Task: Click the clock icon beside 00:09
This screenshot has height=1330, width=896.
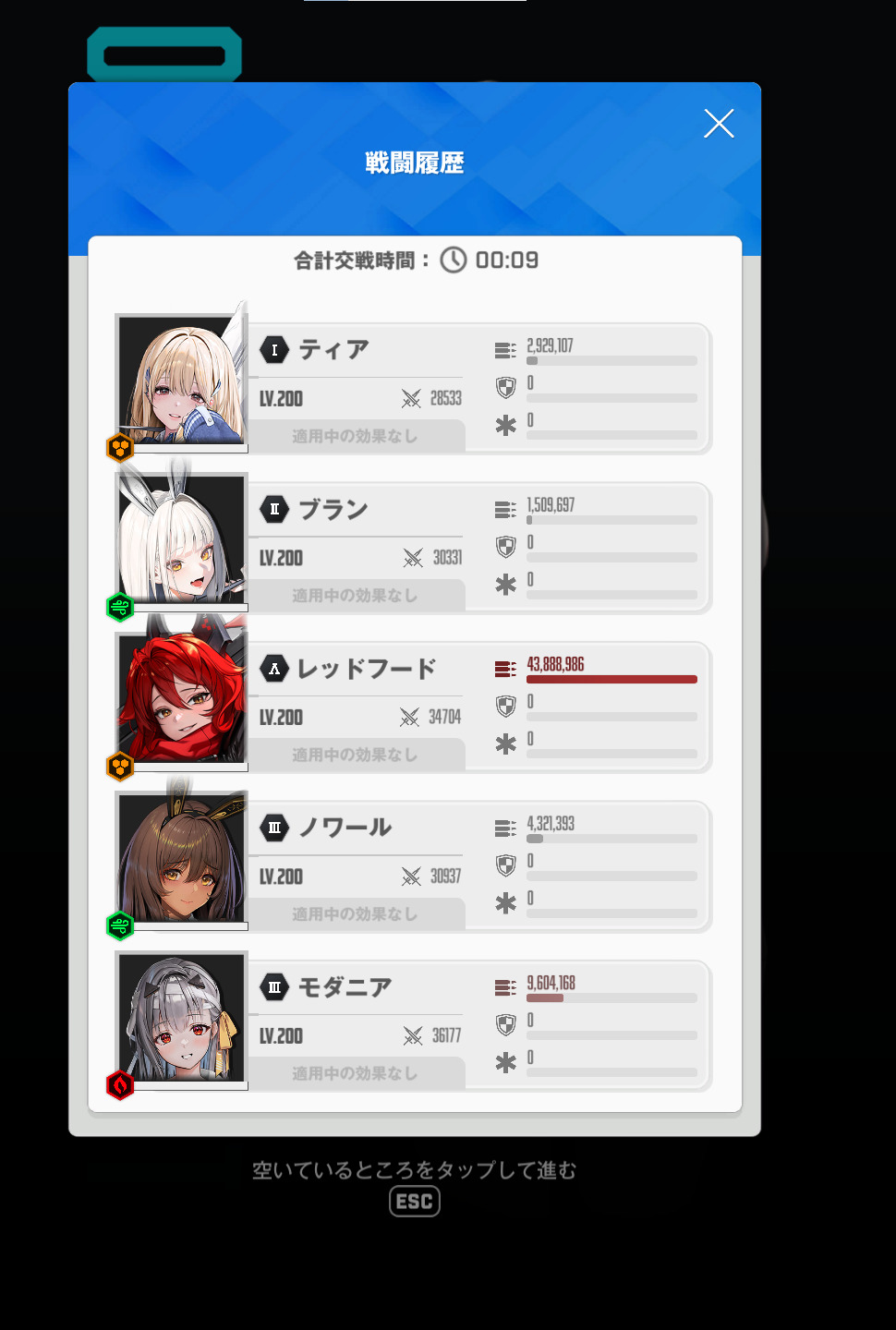Action: pos(453,260)
